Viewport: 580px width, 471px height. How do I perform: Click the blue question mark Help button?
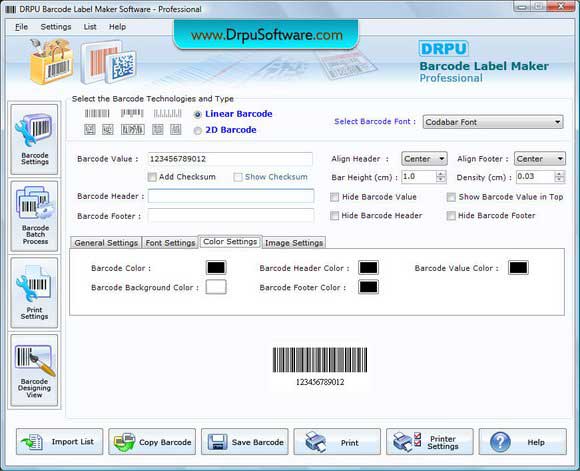[x=522, y=442]
